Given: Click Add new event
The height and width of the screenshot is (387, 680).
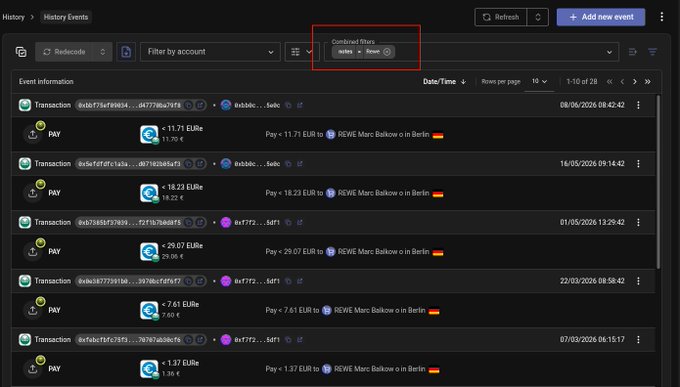Looking at the screenshot, I should tap(601, 17).
